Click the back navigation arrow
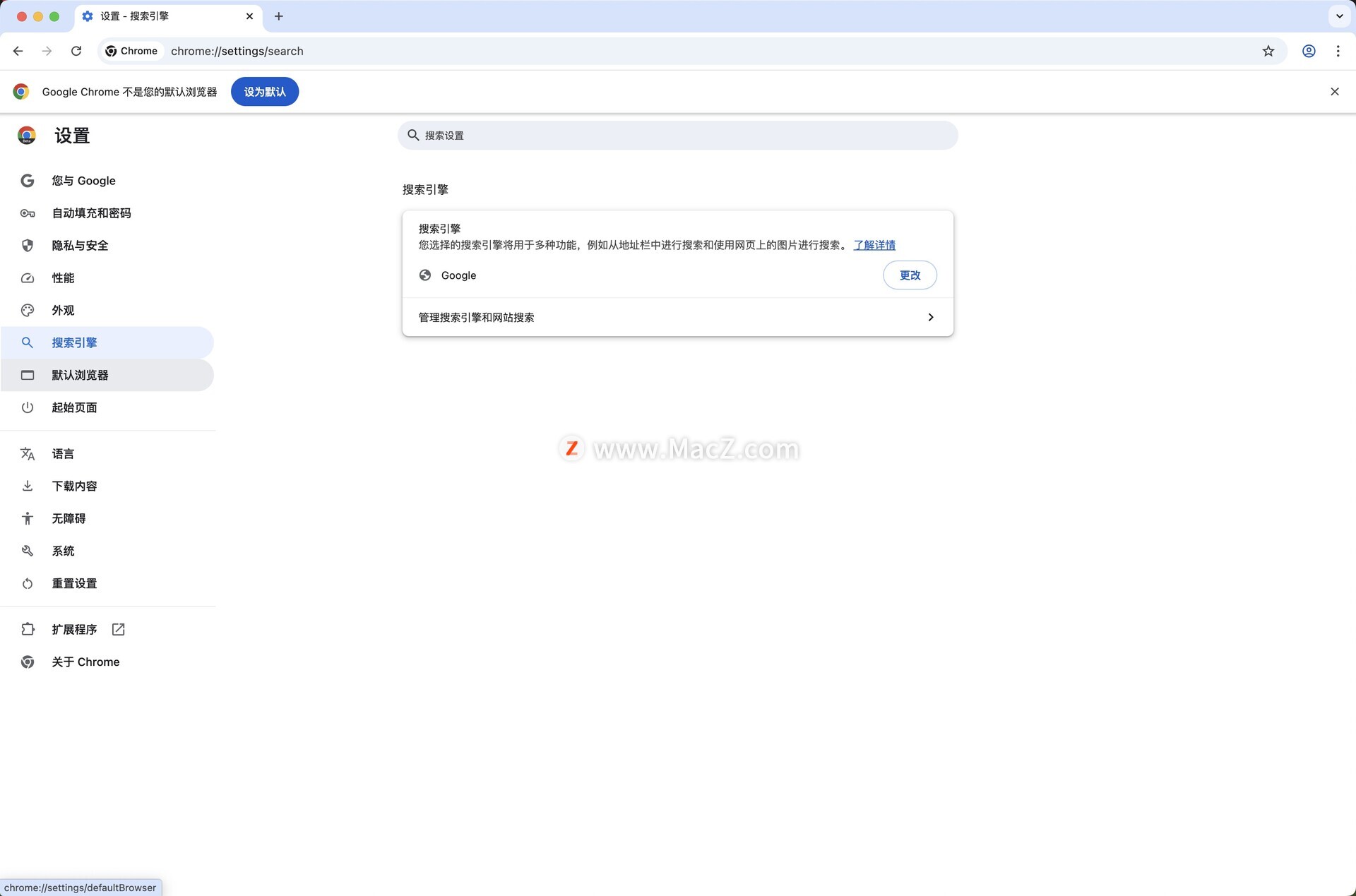The height and width of the screenshot is (896, 1356). [18, 51]
